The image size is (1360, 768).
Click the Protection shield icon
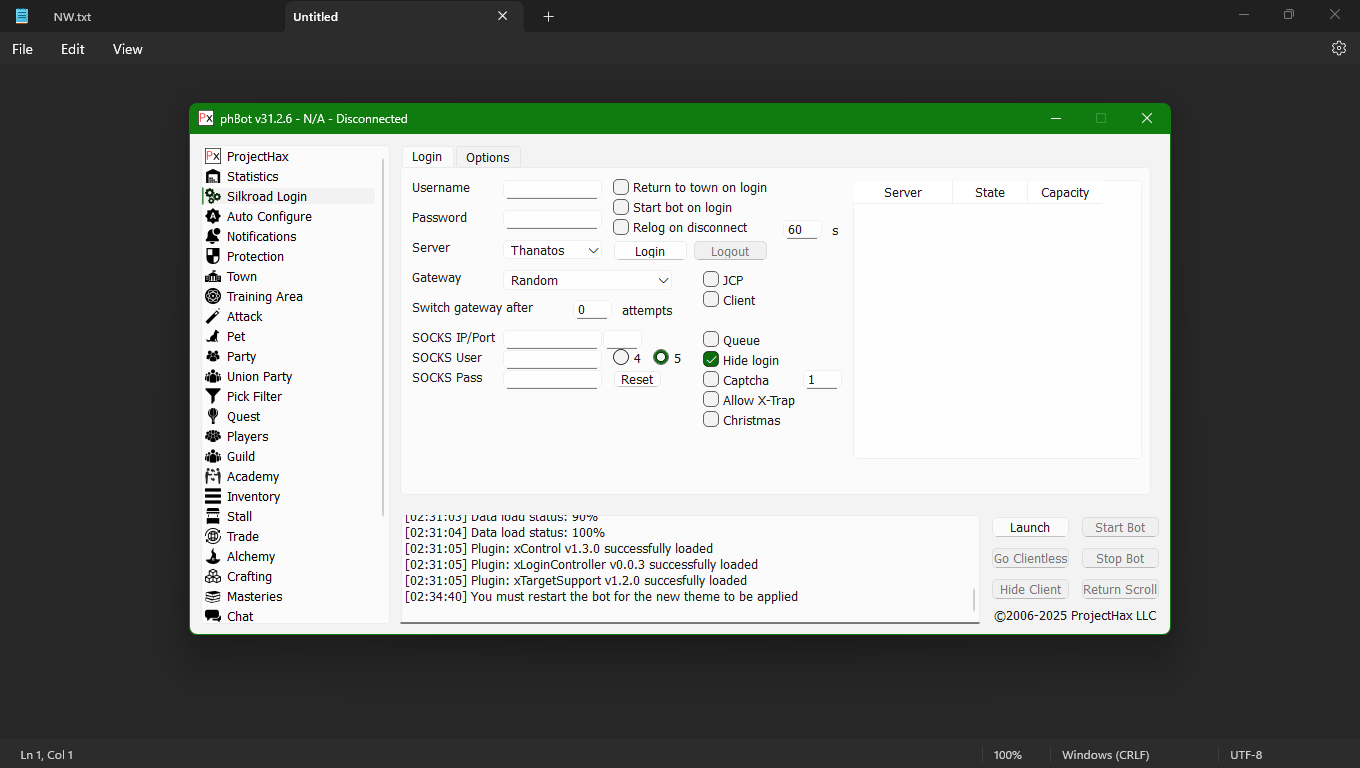click(213, 257)
